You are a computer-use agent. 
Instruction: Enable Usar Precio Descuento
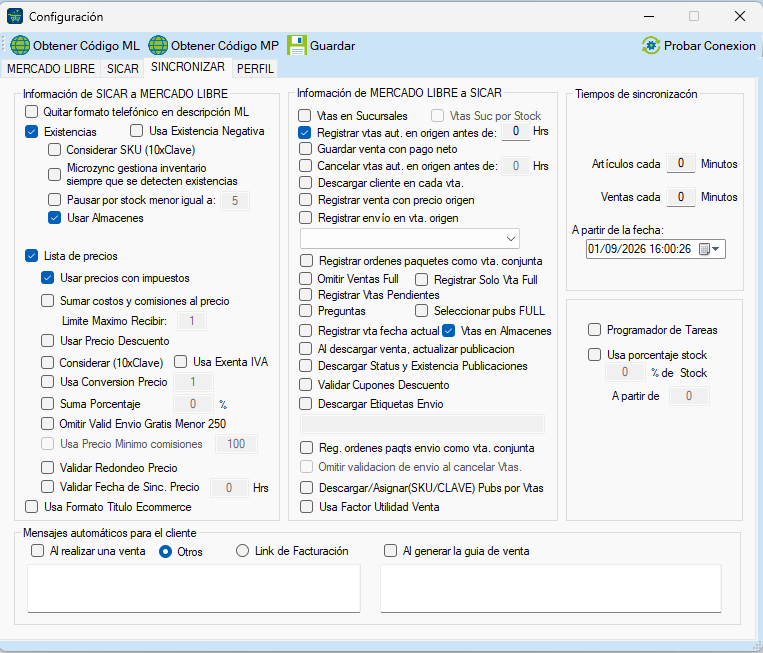click(48, 341)
